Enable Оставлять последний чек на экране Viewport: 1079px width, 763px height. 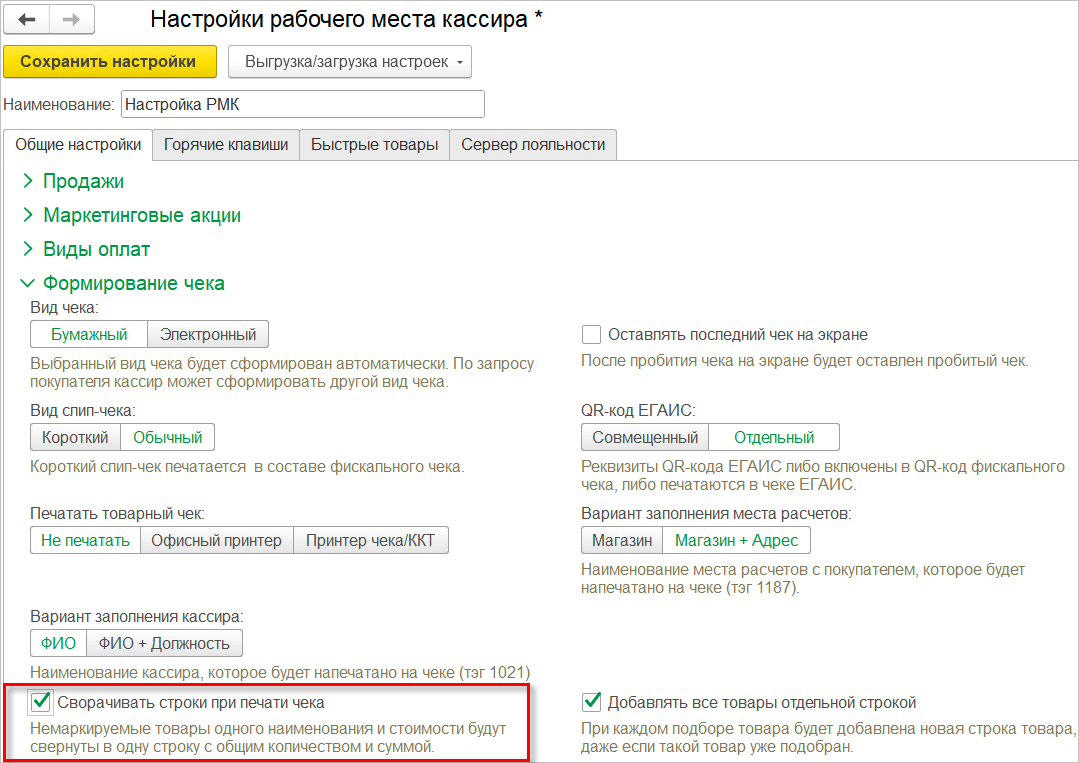[x=591, y=334]
